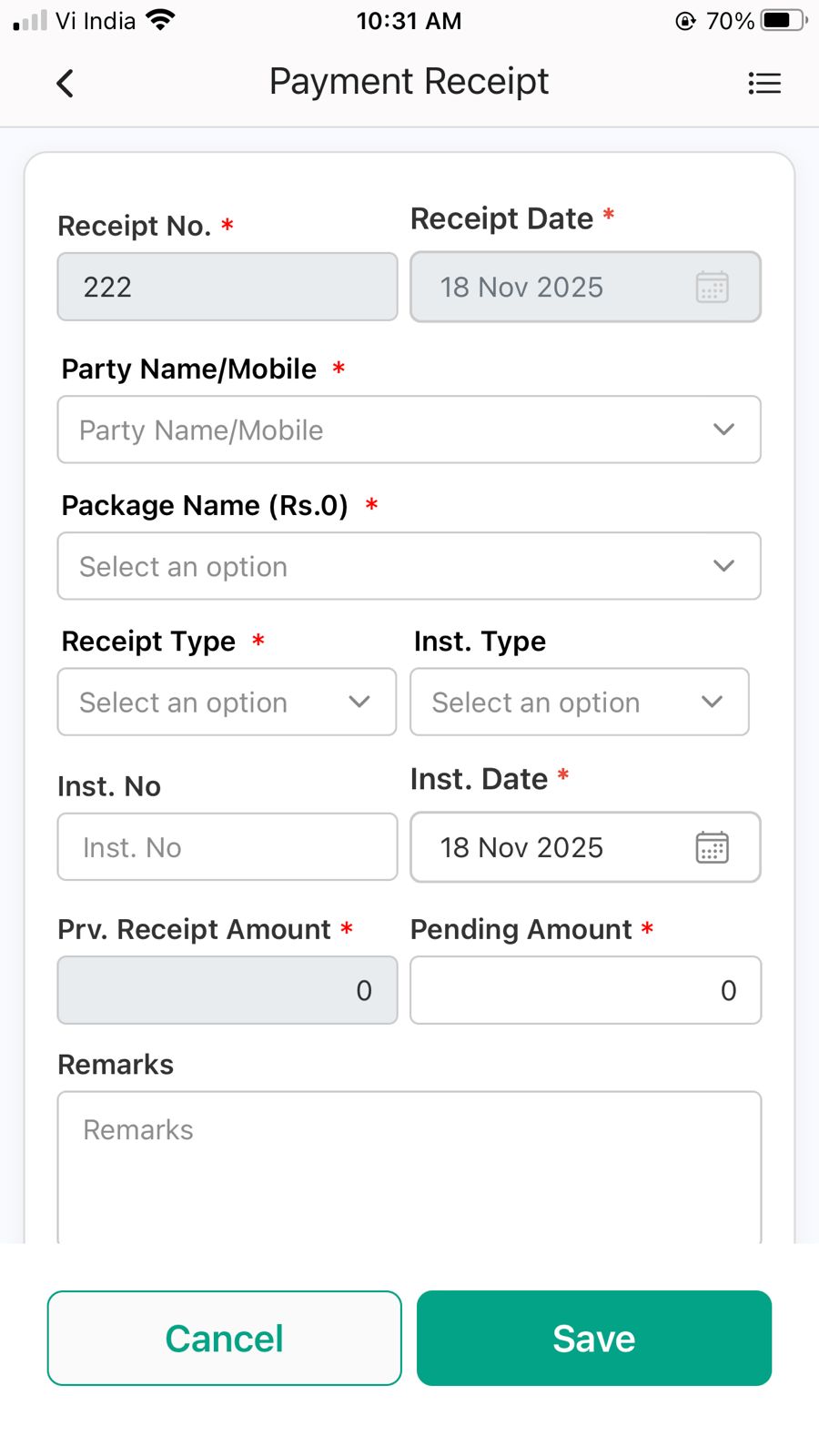Tap the Receipt No. field showing 222

[x=227, y=287]
